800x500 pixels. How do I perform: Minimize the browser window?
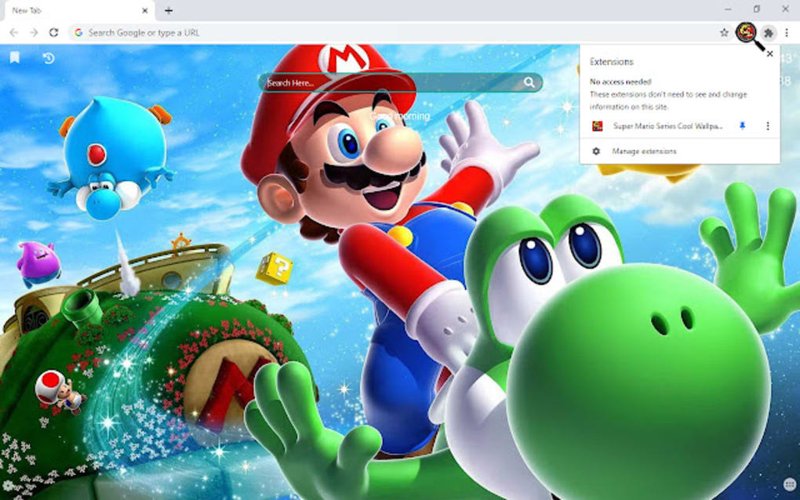pos(728,9)
